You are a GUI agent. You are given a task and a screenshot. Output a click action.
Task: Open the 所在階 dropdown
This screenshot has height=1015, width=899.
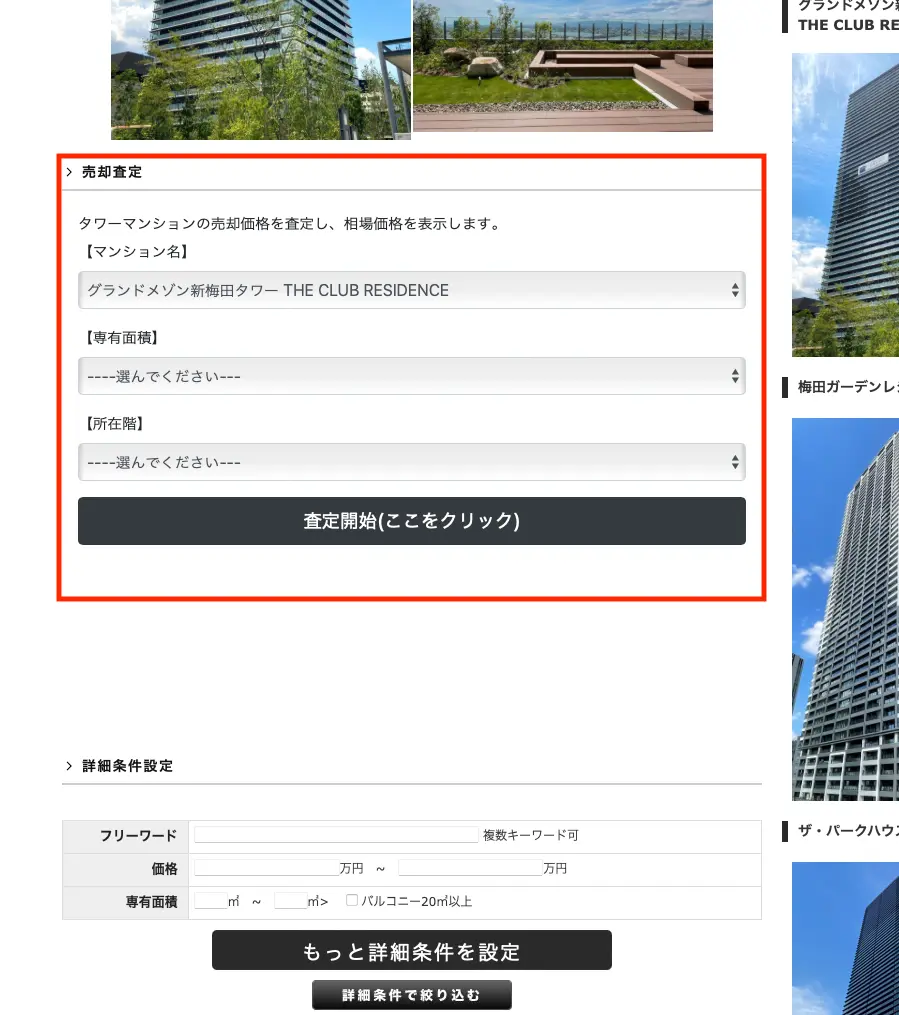411,462
